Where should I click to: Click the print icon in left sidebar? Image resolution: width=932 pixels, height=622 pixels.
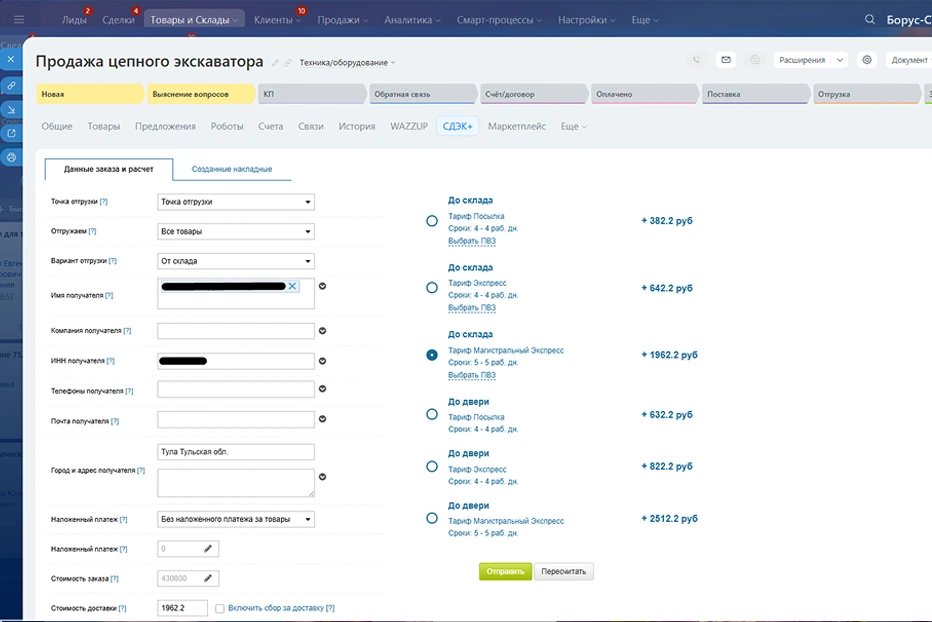coord(11,157)
